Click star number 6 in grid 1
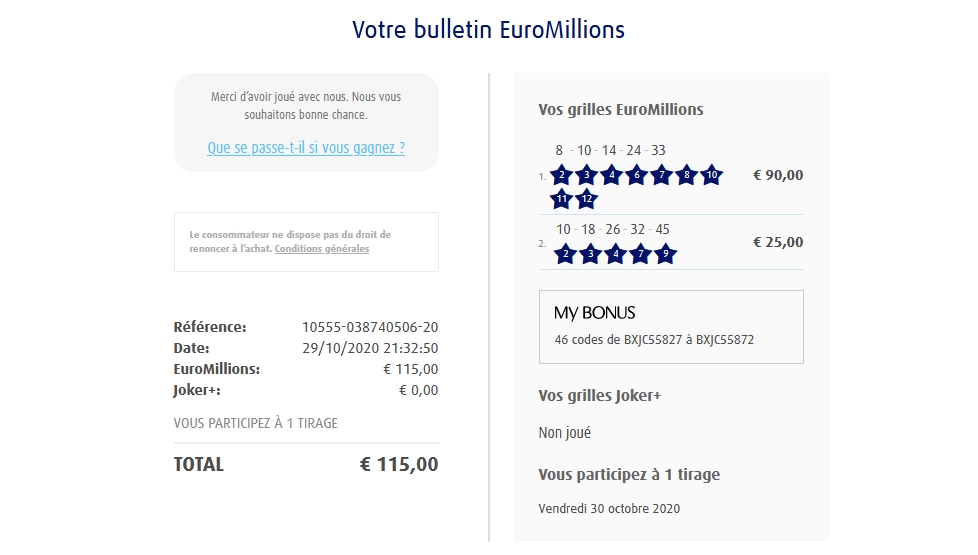Screen dimensions: 978x555 point(636,175)
